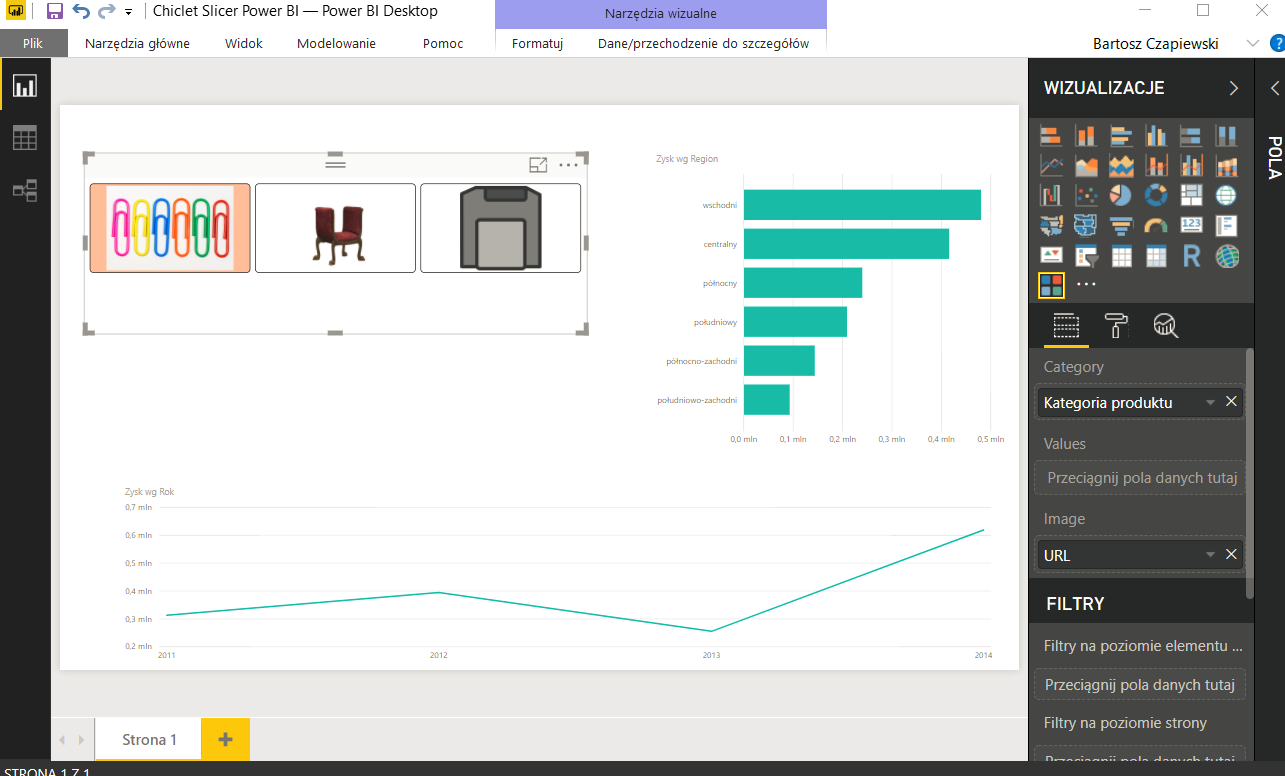Open the Format paint roller tab

(1116, 325)
